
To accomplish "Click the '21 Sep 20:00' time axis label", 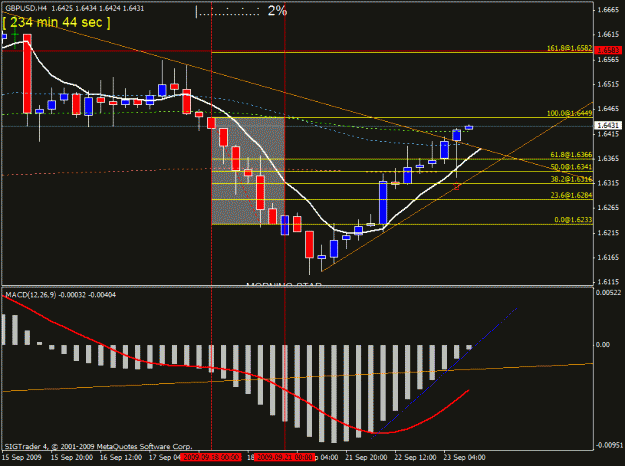I will pyautogui.click(x=366, y=458).
